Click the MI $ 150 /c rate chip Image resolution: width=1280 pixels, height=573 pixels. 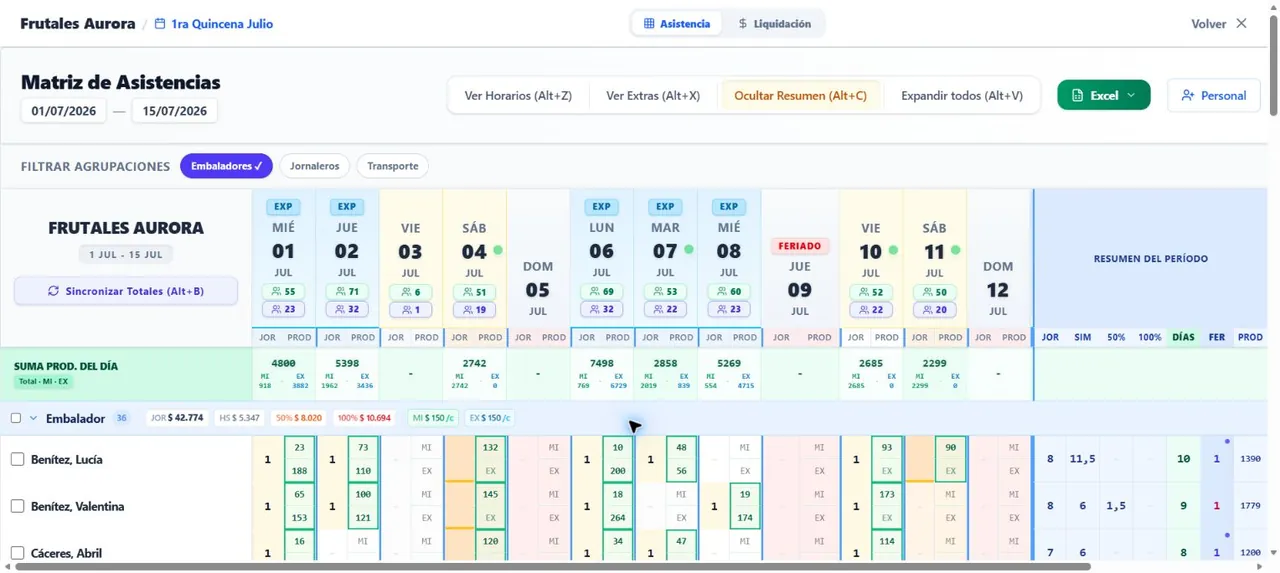coord(433,418)
